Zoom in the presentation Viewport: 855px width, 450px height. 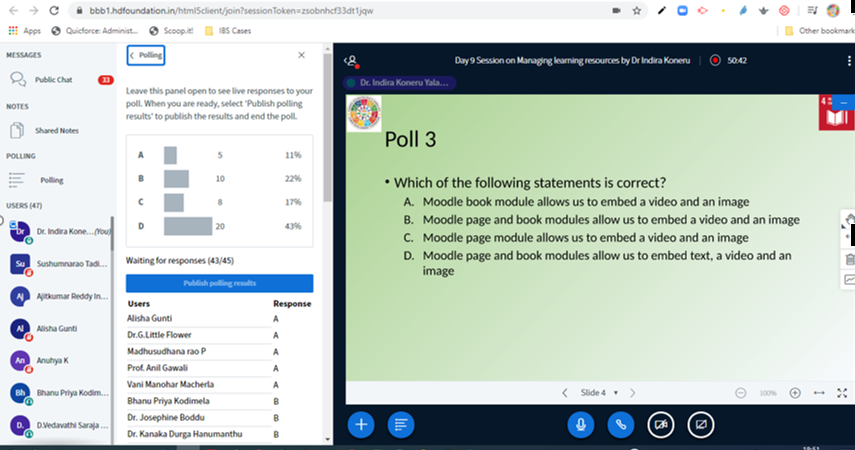pyautogui.click(x=795, y=393)
